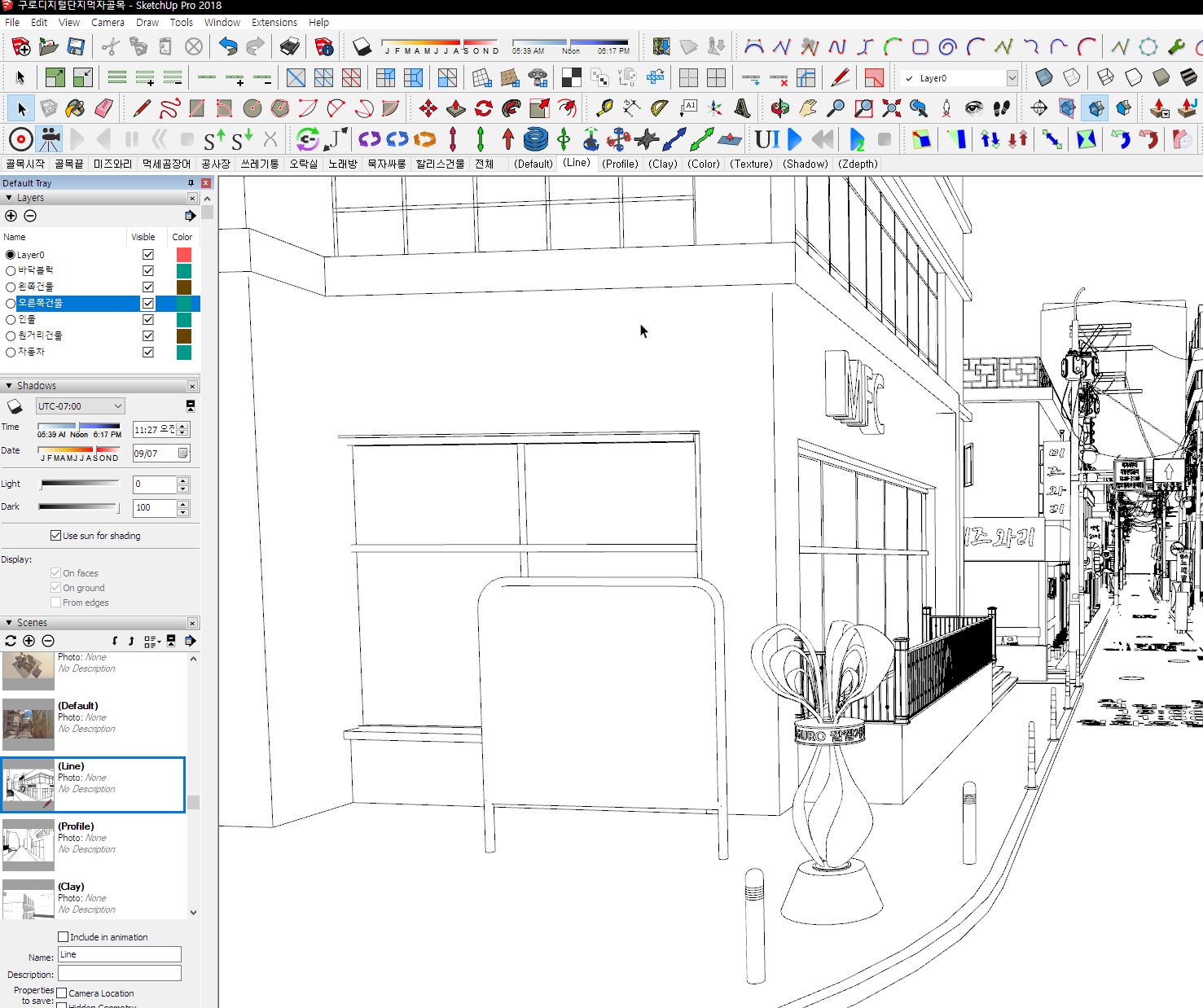Viewport: 1203px width, 1008px height.
Task: Click the Print icon
Action: pyautogui.click(x=290, y=46)
